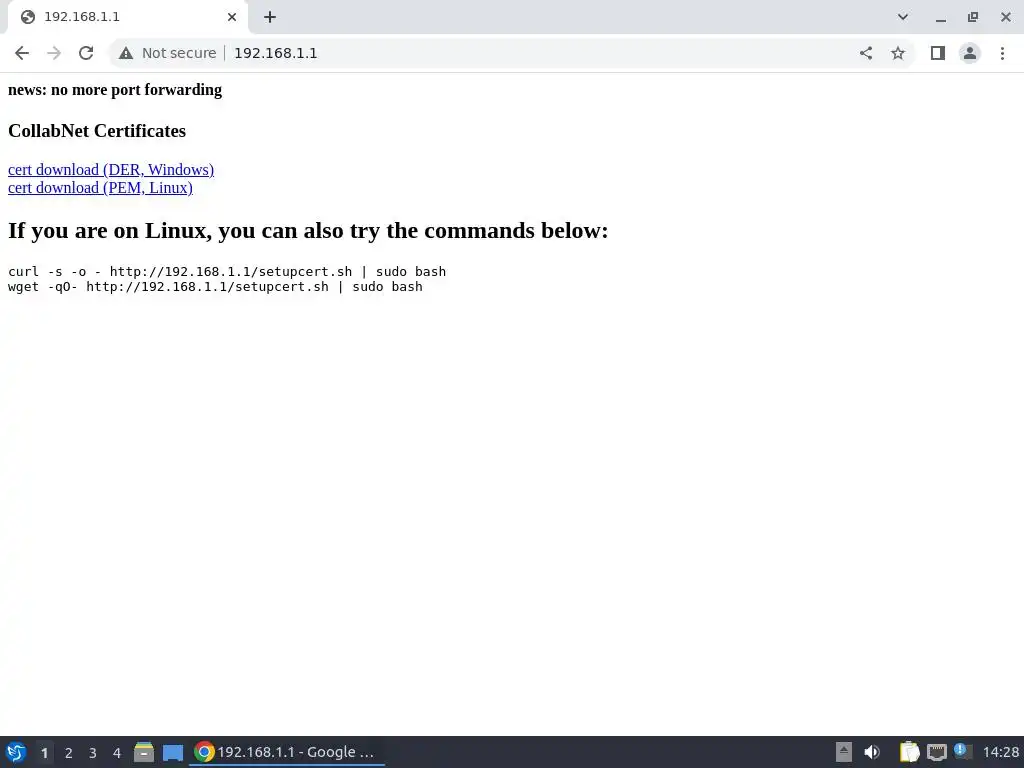Open the update notification tray icon
The image size is (1024, 768).
[963, 751]
